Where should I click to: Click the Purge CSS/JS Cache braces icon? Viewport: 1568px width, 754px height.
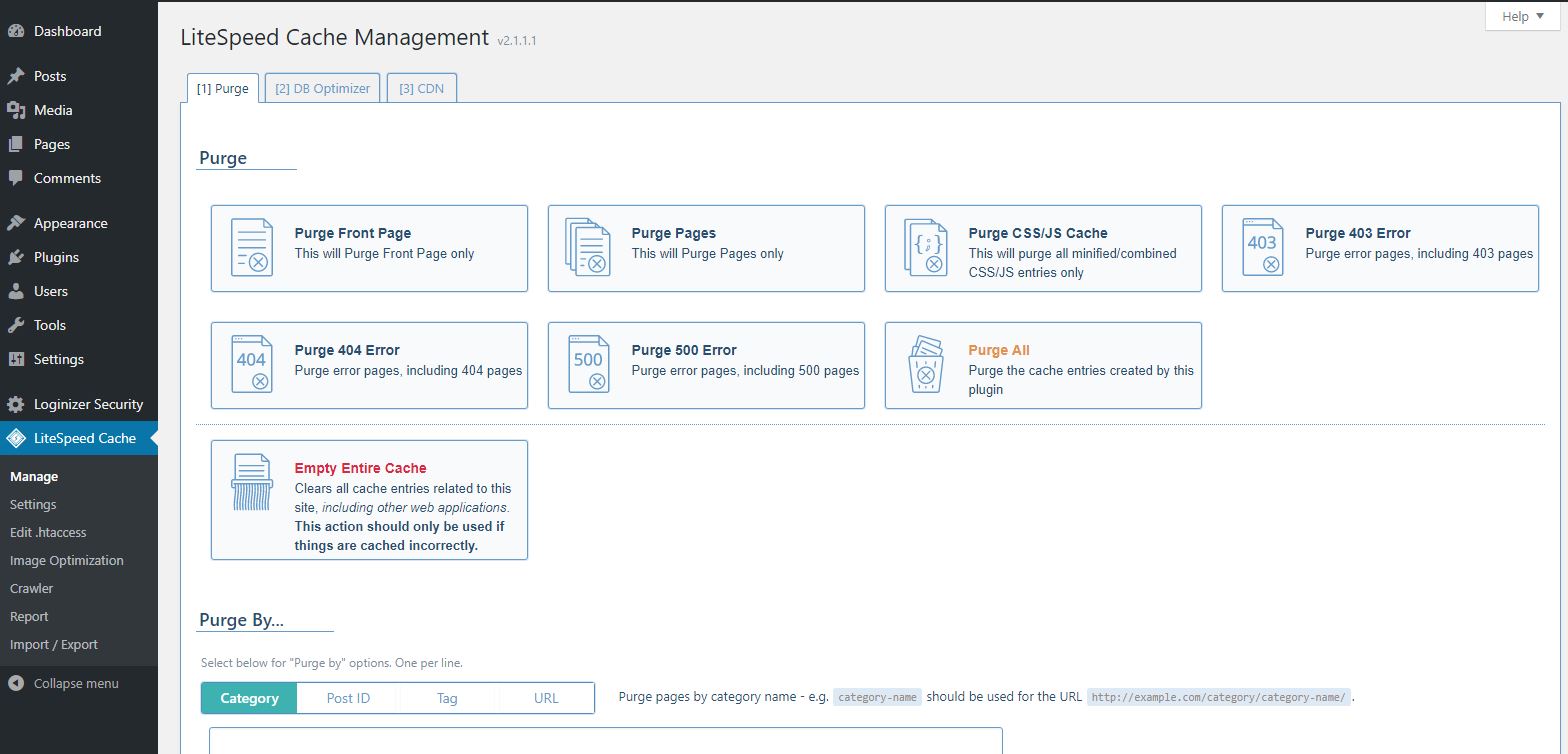click(x=925, y=247)
